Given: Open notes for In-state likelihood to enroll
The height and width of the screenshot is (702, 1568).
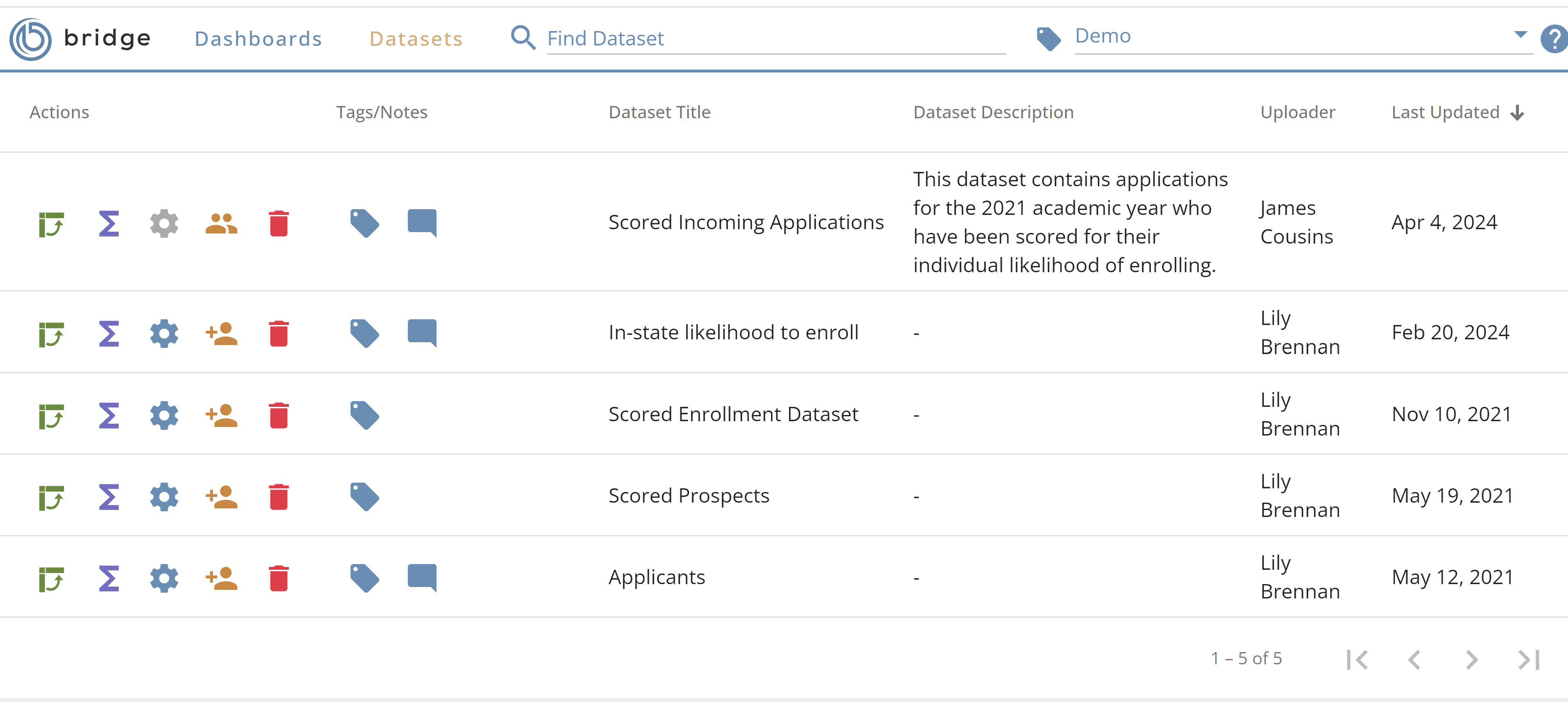Looking at the screenshot, I should [422, 333].
